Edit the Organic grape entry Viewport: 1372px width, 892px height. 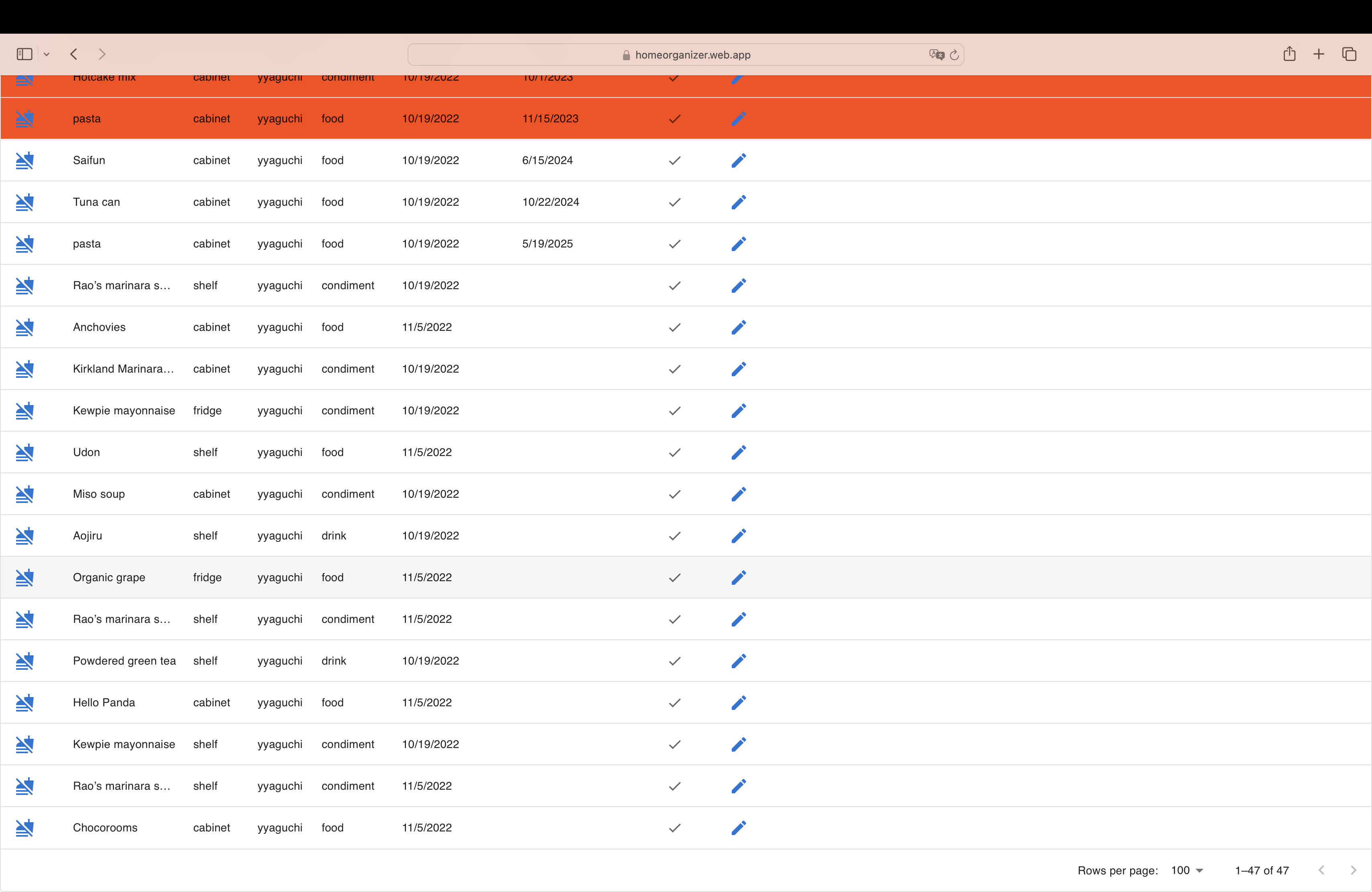pos(739,578)
